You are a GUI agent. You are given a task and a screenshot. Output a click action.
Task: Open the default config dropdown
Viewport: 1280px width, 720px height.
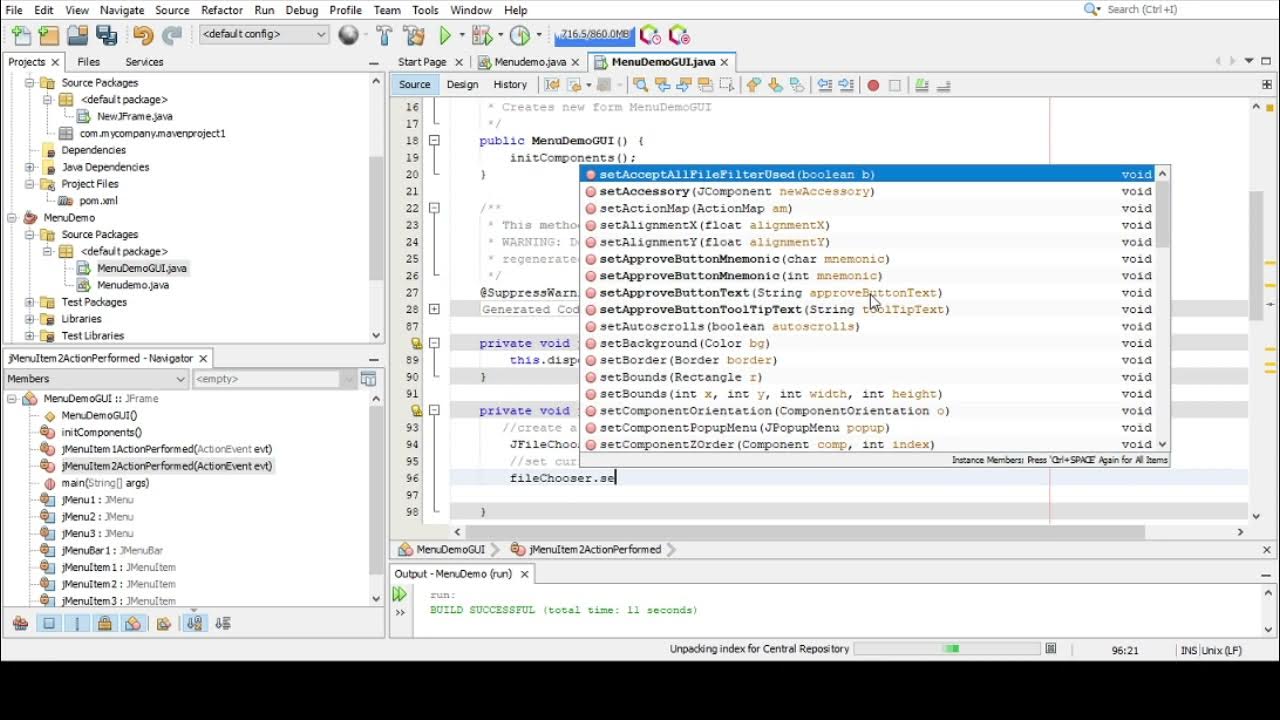(264, 34)
